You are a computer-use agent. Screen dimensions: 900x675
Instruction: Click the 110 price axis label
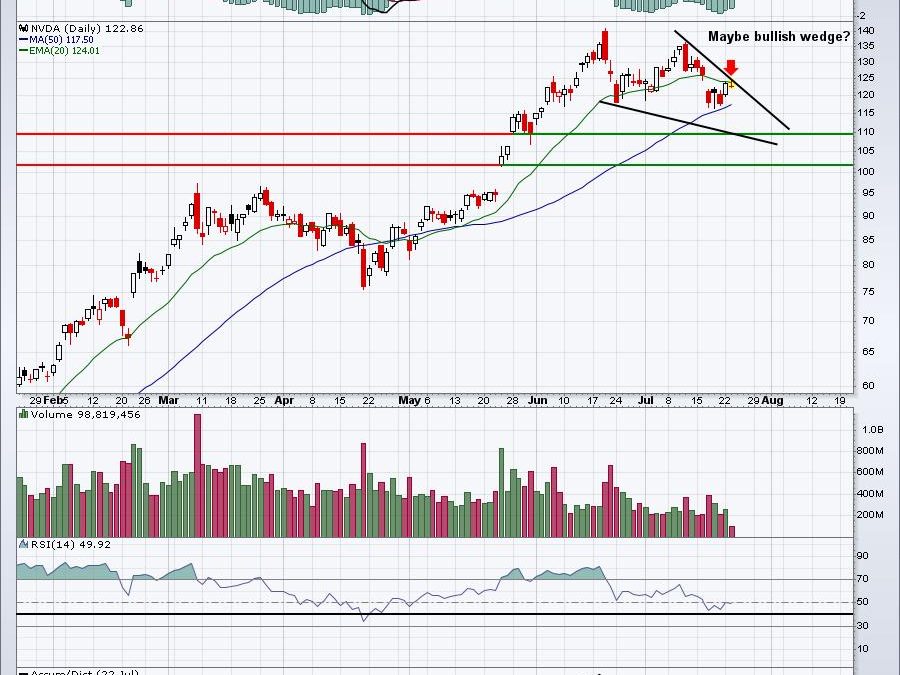click(866, 131)
